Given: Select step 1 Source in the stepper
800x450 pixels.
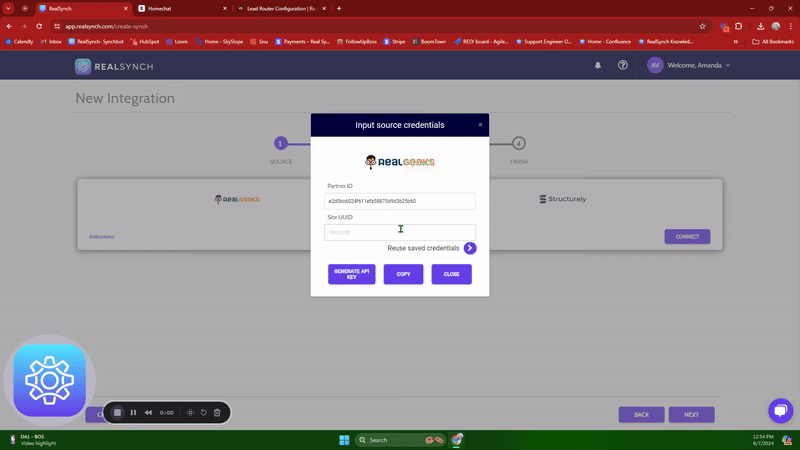Looking at the screenshot, I should pyautogui.click(x=280, y=143).
